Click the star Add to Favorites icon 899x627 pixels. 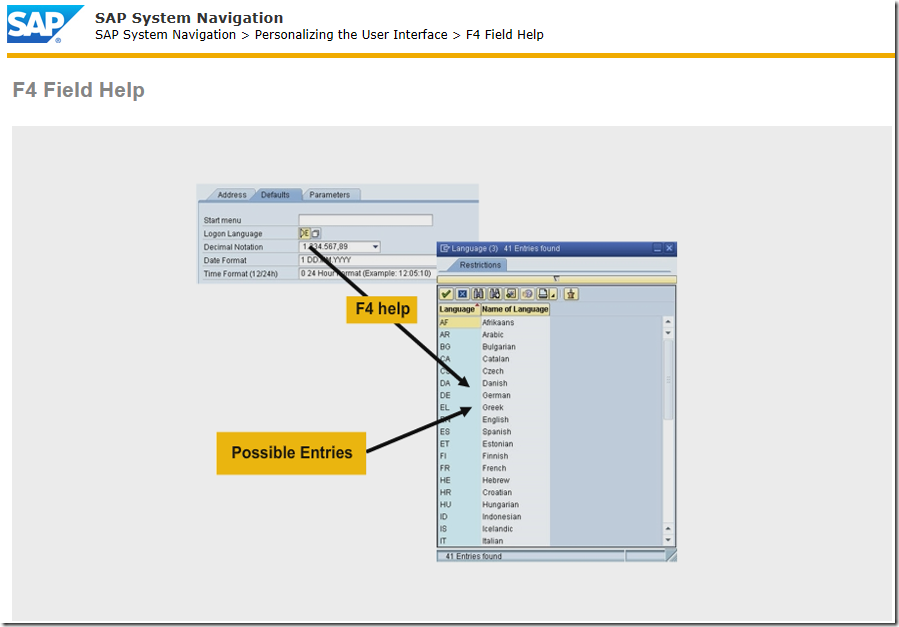[570, 294]
